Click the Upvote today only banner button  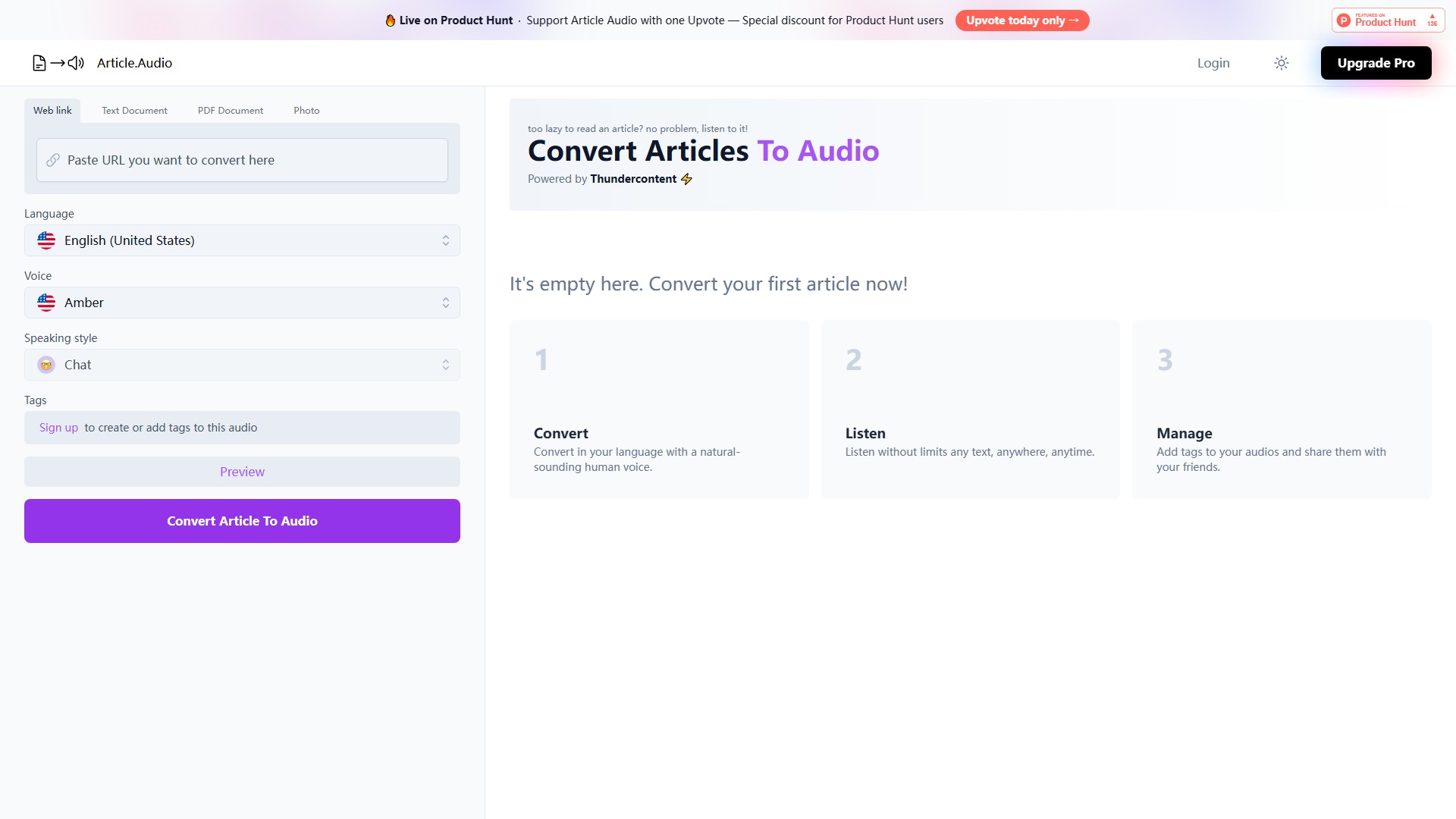pos(1022,20)
